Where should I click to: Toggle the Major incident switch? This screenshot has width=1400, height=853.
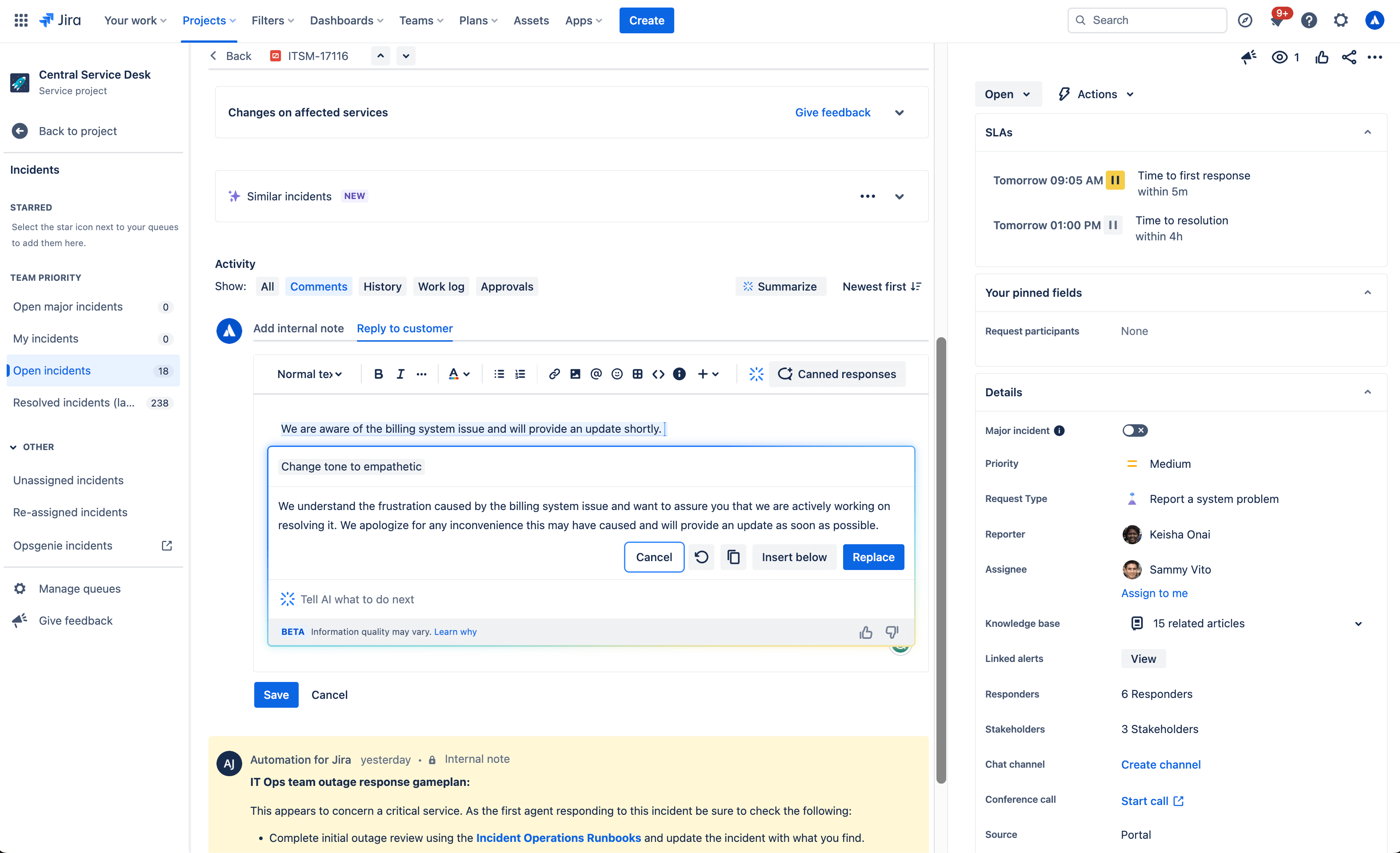point(1133,430)
